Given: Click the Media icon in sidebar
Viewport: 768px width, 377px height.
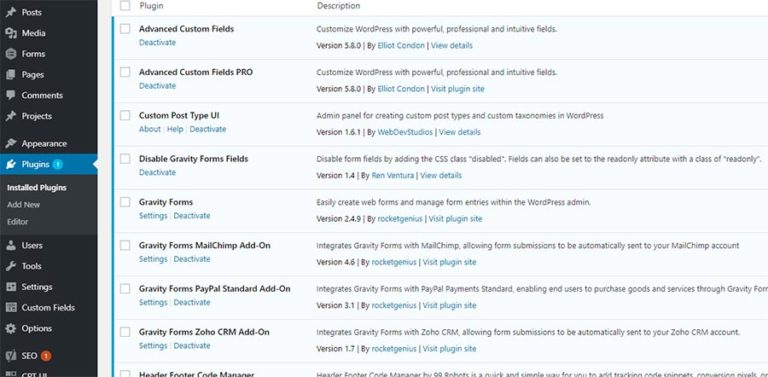Looking at the screenshot, I should point(11,33).
